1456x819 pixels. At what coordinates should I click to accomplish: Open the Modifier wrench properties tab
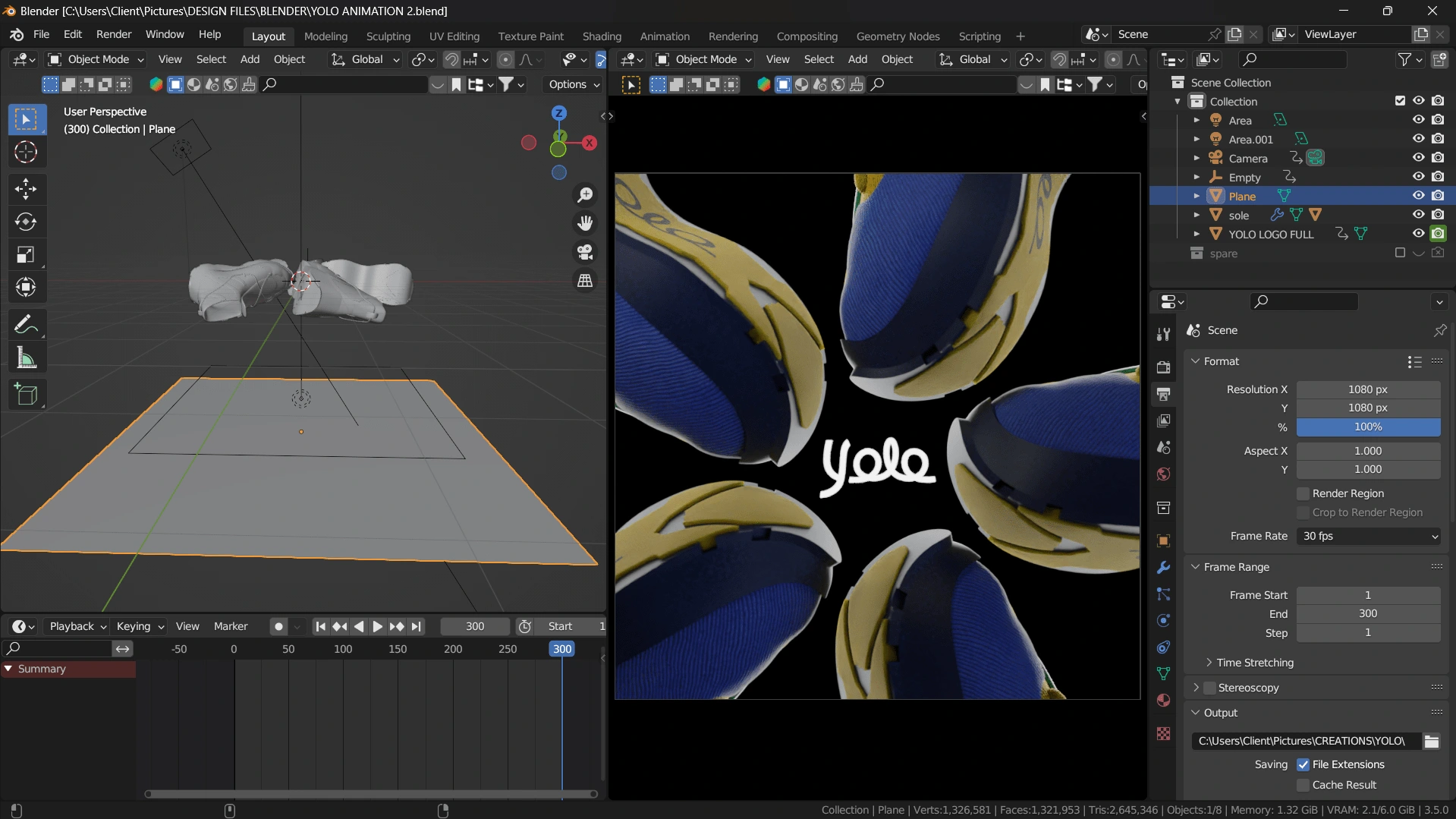pyautogui.click(x=1163, y=568)
